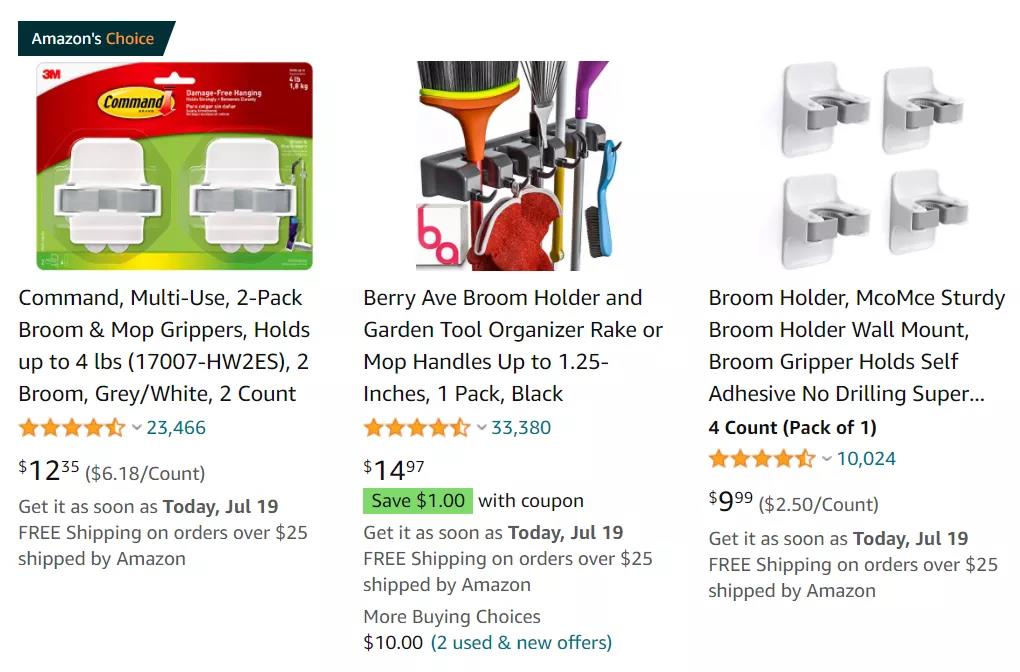The width and height of the screenshot is (1020, 672).
Task: Click the Save $1.00 coupon badge
Action: coord(418,501)
